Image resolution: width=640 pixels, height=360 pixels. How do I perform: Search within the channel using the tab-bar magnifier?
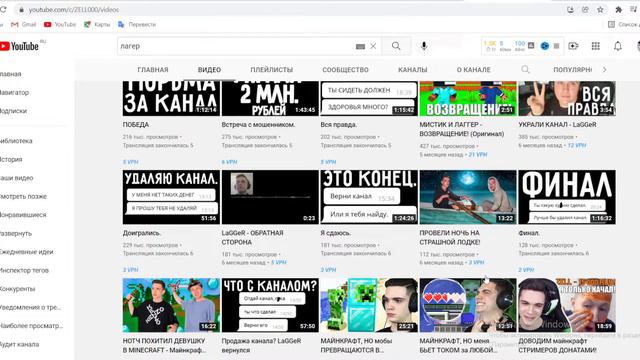[x=526, y=70]
